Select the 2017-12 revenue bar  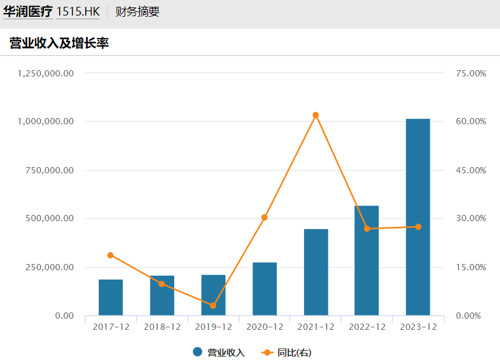(x=111, y=297)
